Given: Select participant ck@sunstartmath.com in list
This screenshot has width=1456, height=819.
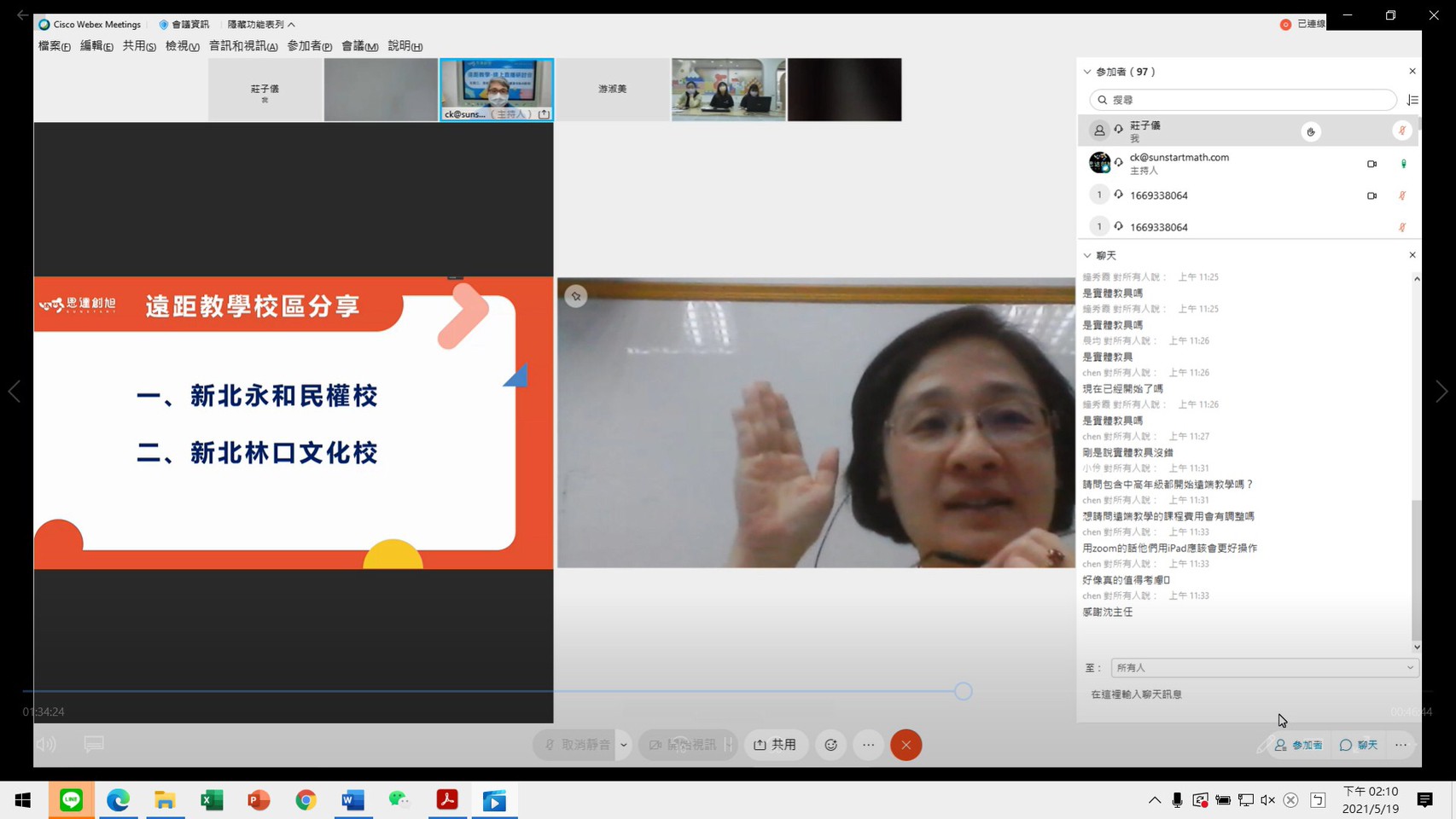Looking at the screenshot, I should 1246,163.
